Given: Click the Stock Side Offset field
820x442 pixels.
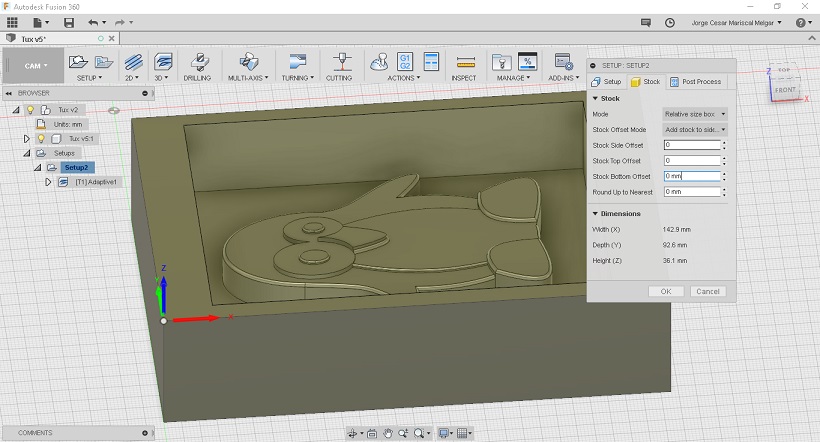Looking at the screenshot, I should [692, 145].
